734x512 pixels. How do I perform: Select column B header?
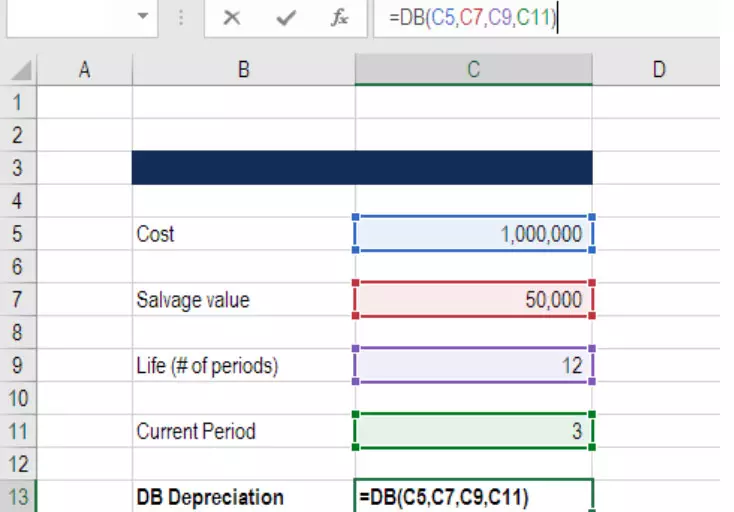243,70
